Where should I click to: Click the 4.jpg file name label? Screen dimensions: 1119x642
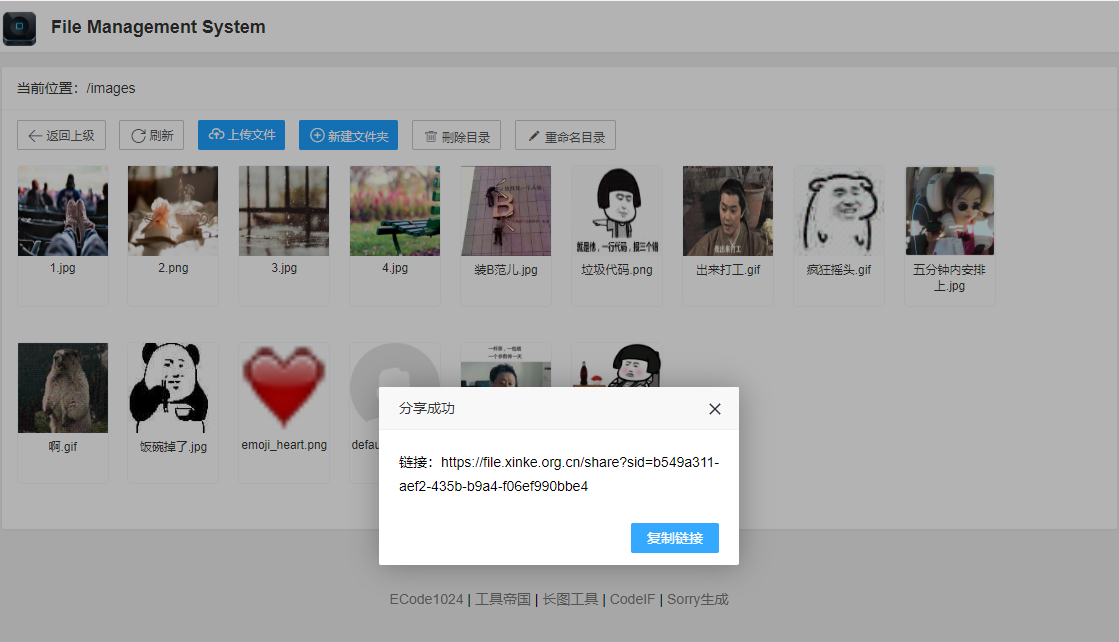click(395, 268)
